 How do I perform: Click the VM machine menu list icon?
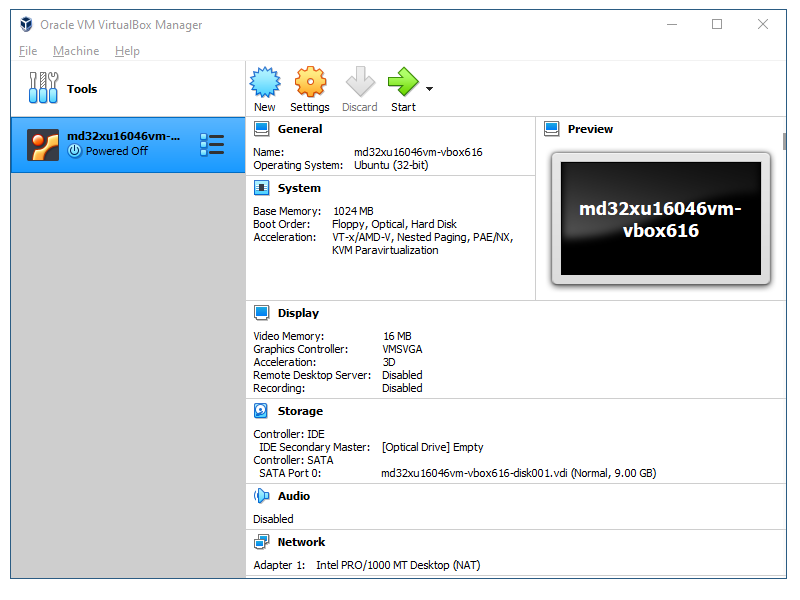point(212,144)
